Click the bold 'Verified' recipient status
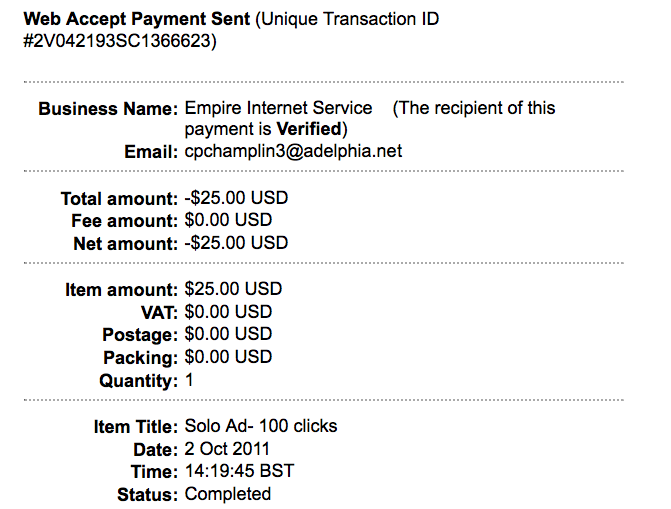Viewport: 671px width, 509px height. 310,129
